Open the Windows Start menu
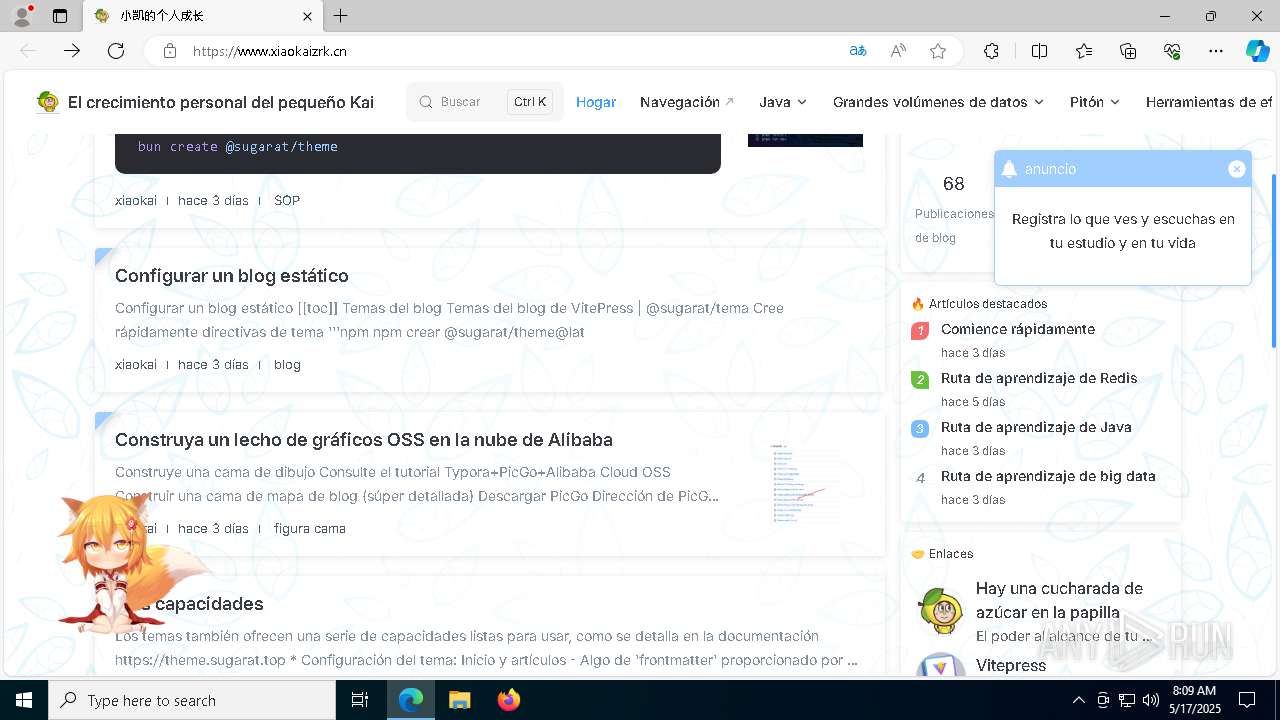This screenshot has height=720, width=1280. 24,700
